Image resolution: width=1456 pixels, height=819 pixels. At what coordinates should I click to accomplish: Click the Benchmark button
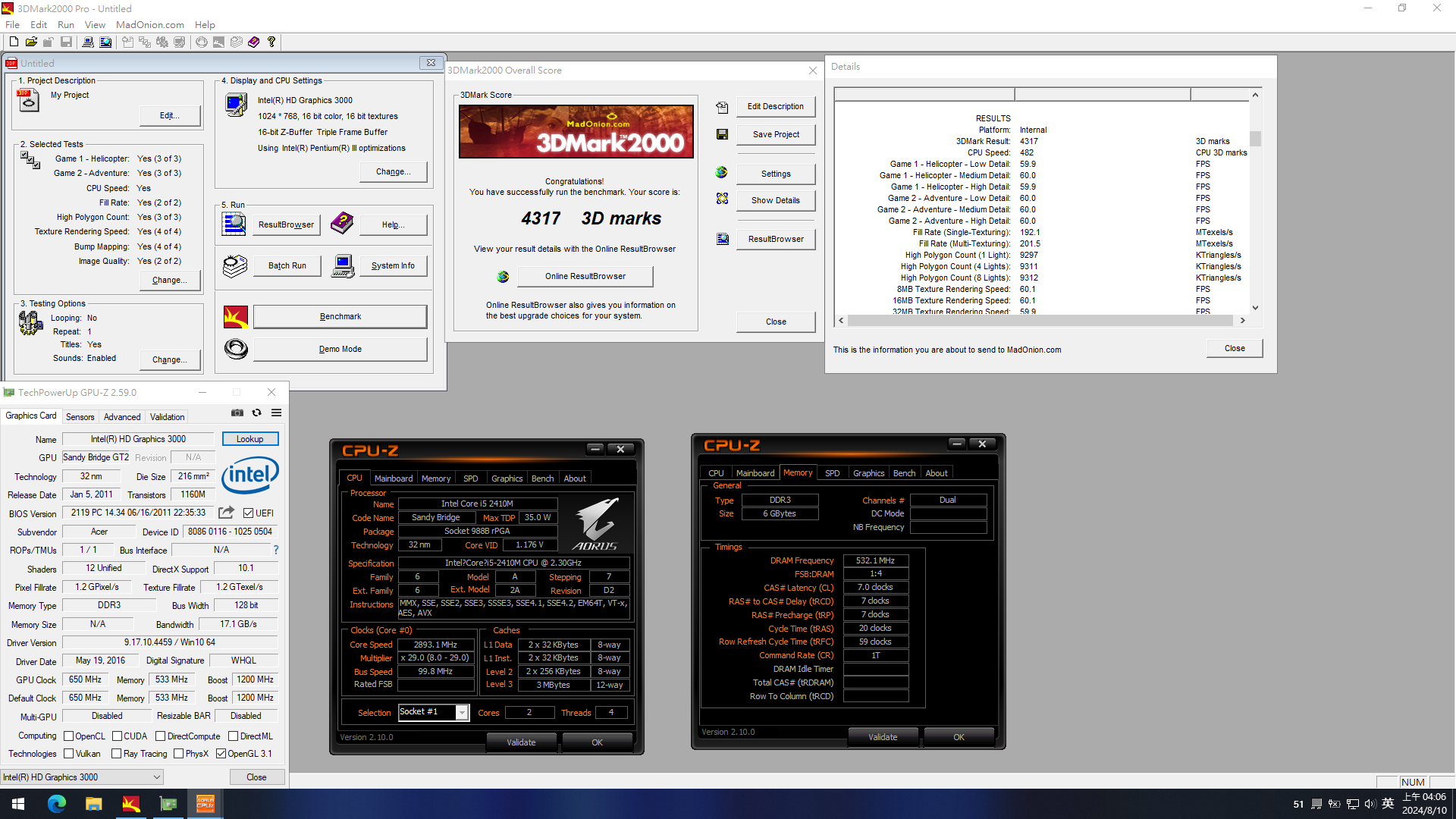[x=340, y=317]
